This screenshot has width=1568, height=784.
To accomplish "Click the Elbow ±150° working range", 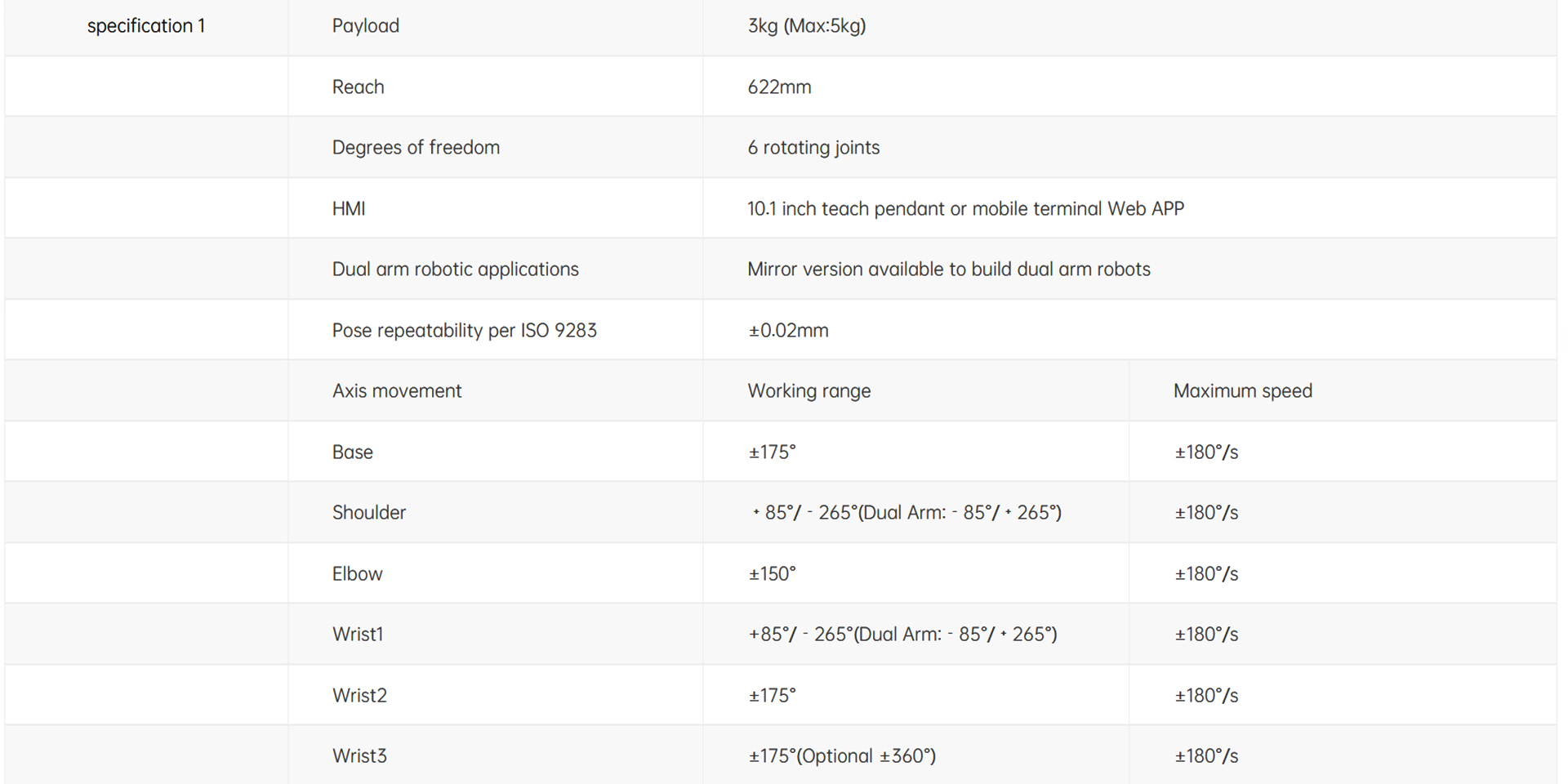I will (x=772, y=574).
